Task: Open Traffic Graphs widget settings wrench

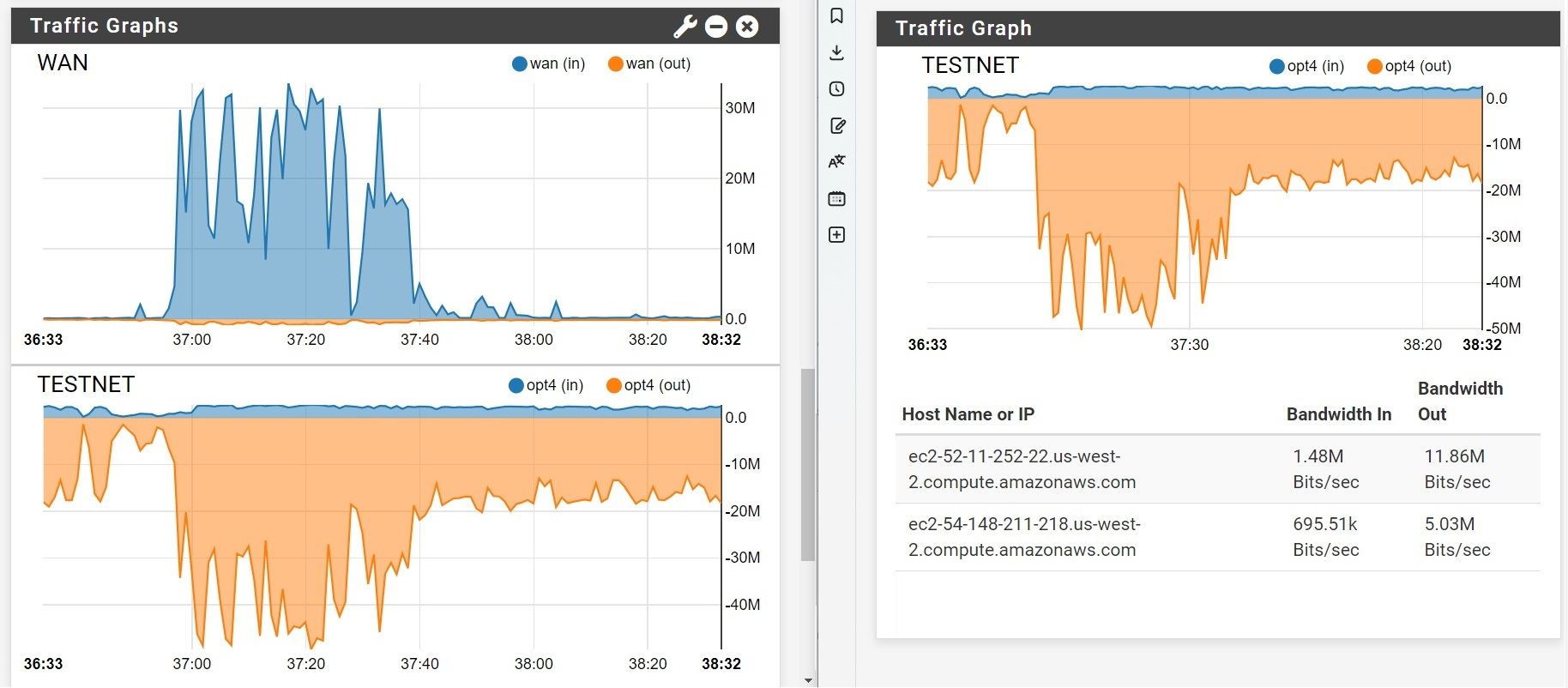Action: click(684, 27)
